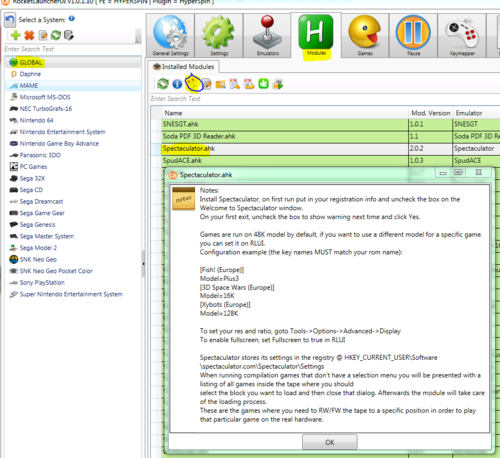Viewport: 500px width, 458px height.
Task: Select Nintendo Entertainment System
Action: pyautogui.click(x=73, y=132)
